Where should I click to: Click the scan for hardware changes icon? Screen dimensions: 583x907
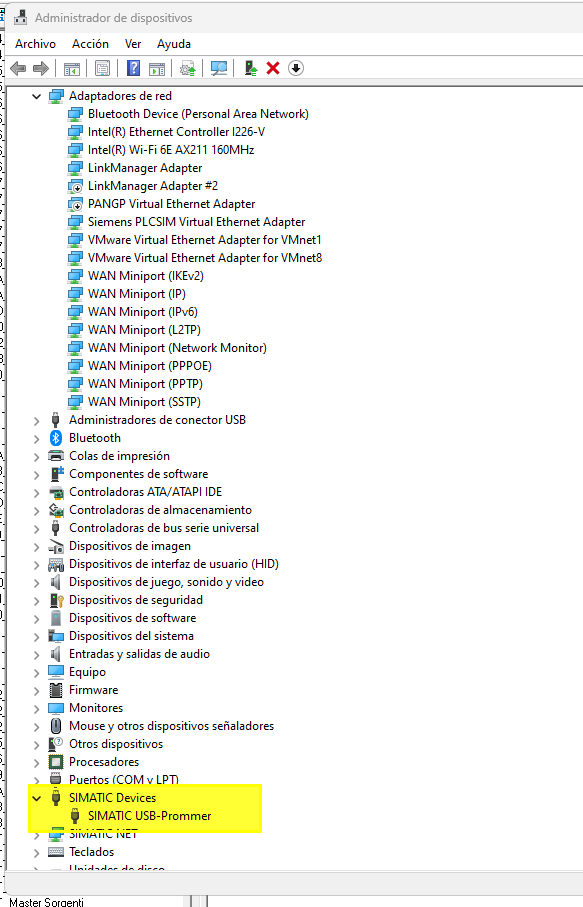pos(219,68)
